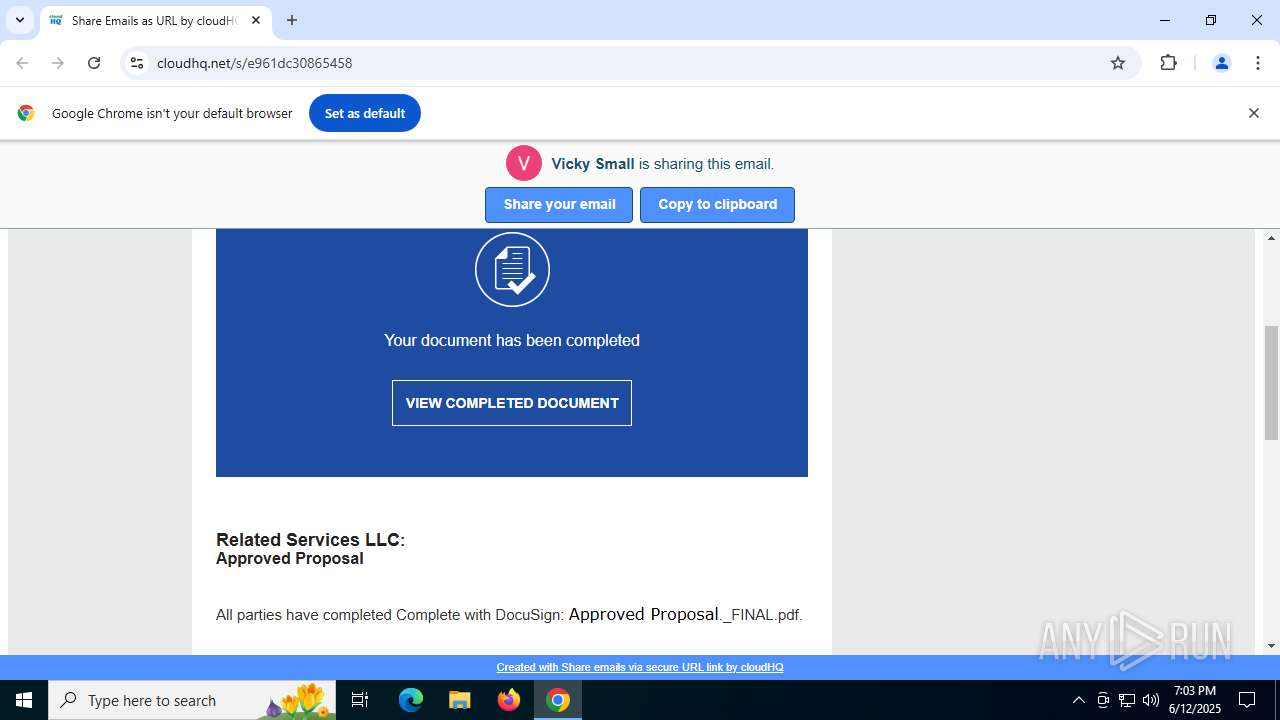The width and height of the screenshot is (1280, 720).
Task: Click the scrollbar down arrow
Action: (1272, 646)
